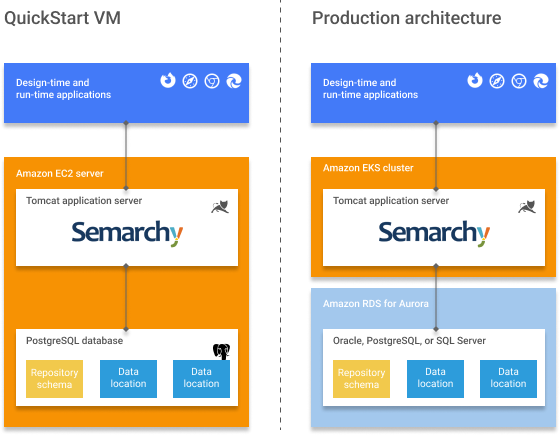Click the Safari compass icon in QuickStart VM box
560x440 pixels.
coord(190,81)
